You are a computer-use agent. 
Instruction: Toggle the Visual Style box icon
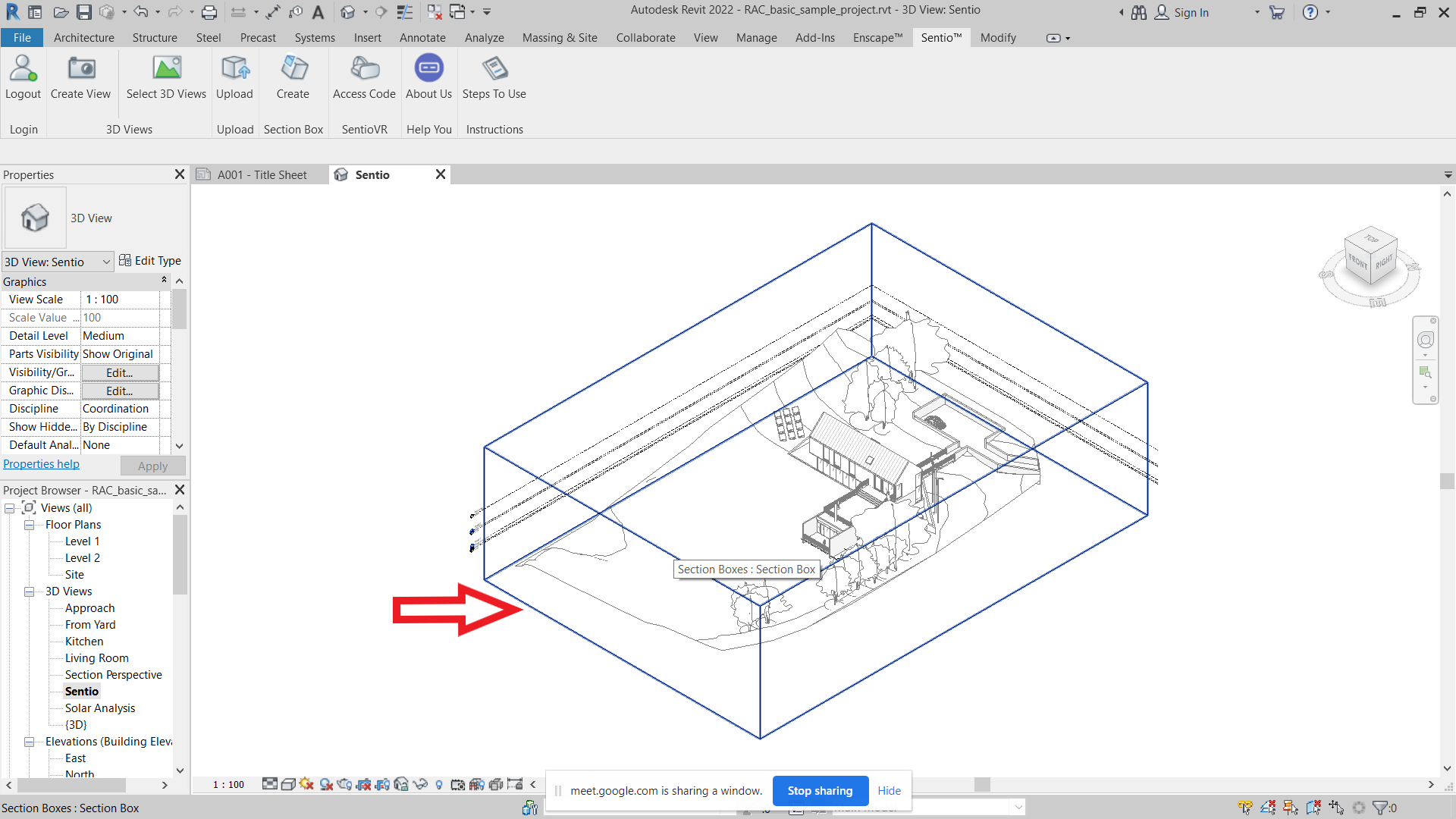point(288,784)
